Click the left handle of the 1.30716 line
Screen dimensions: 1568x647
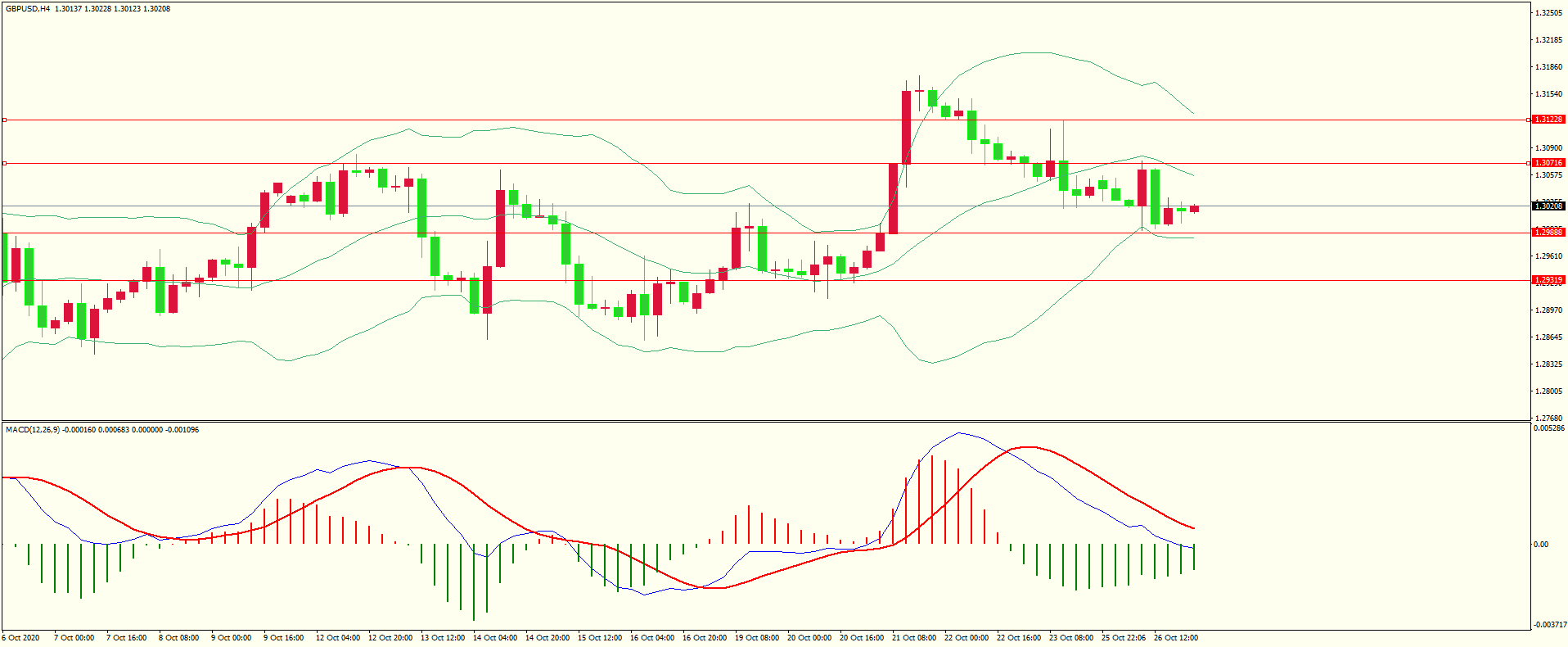click(x=4, y=163)
